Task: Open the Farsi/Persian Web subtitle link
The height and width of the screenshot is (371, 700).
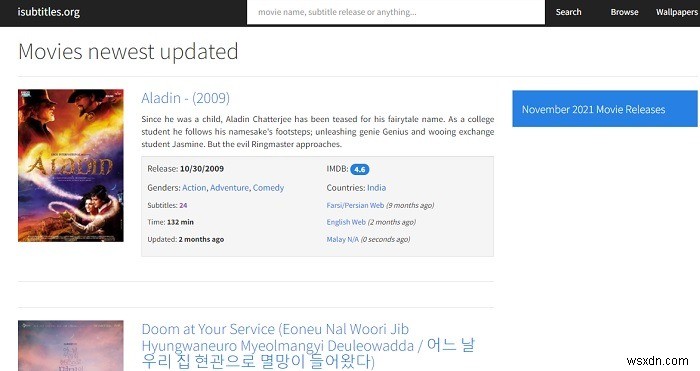Action: click(355, 205)
